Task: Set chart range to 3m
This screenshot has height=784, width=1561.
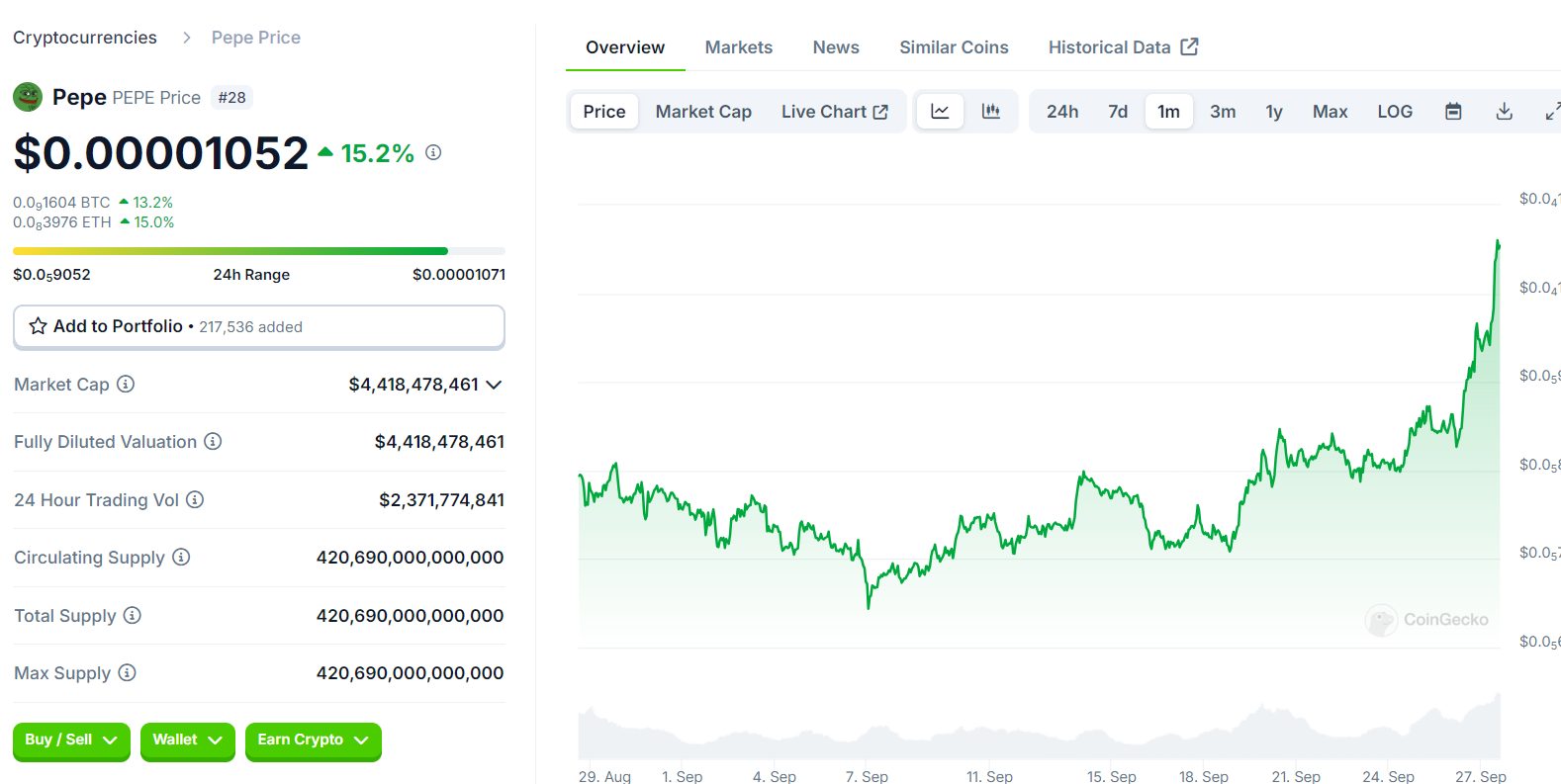Action: (x=1223, y=112)
